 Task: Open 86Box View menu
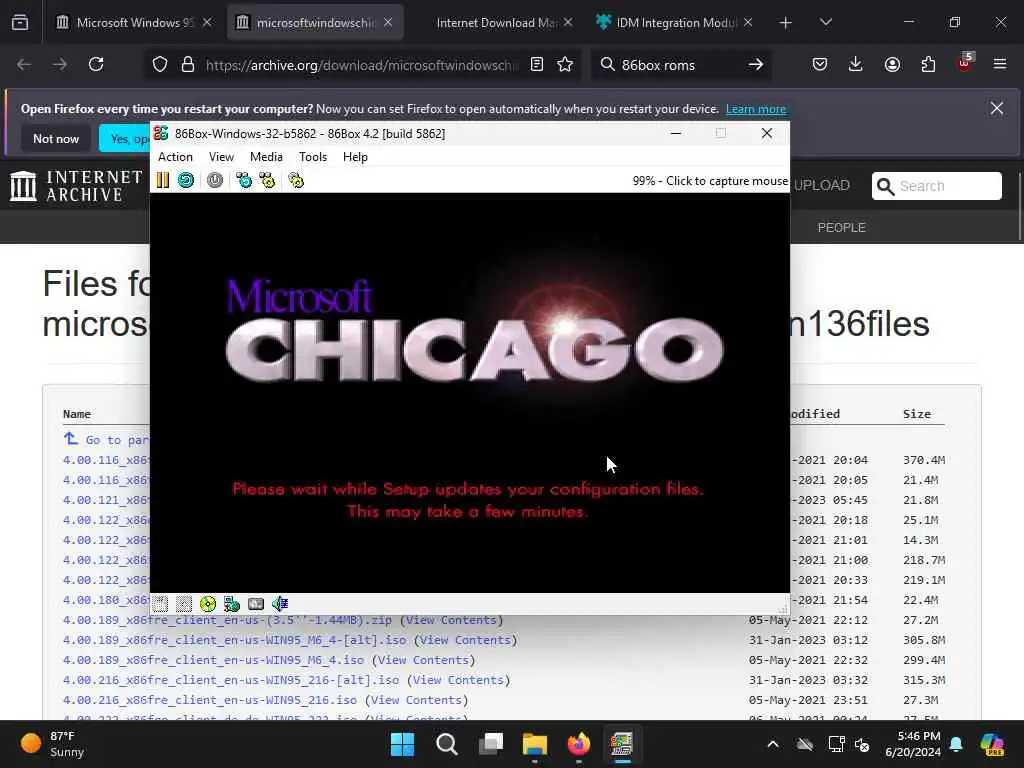[221, 157]
